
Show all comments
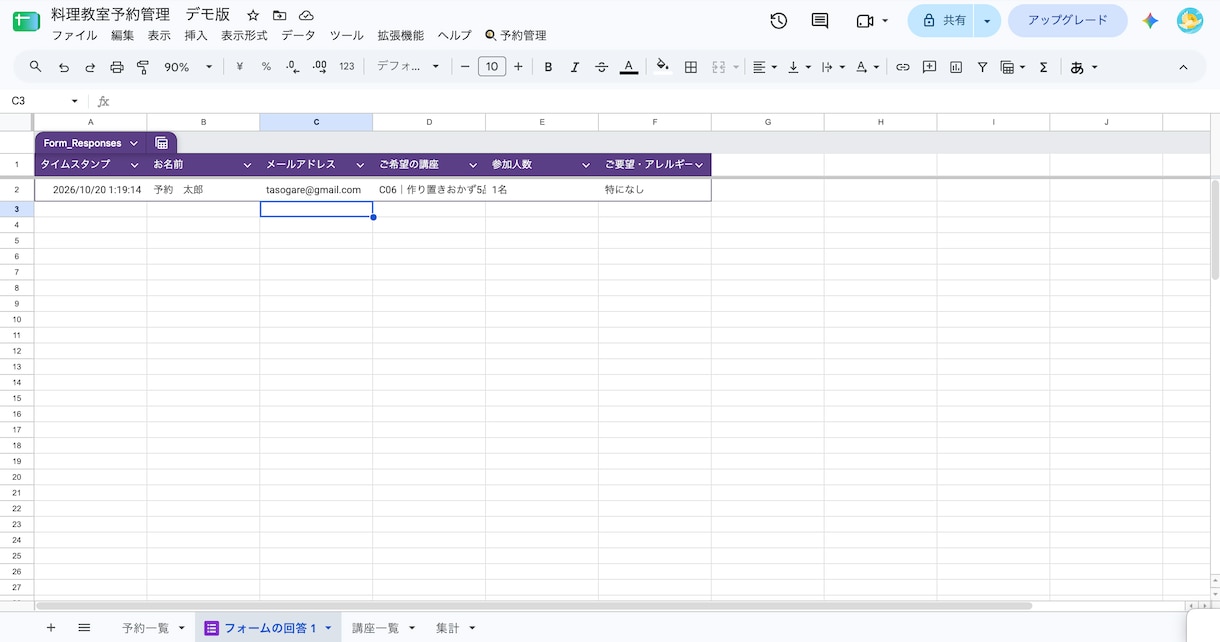820,21
